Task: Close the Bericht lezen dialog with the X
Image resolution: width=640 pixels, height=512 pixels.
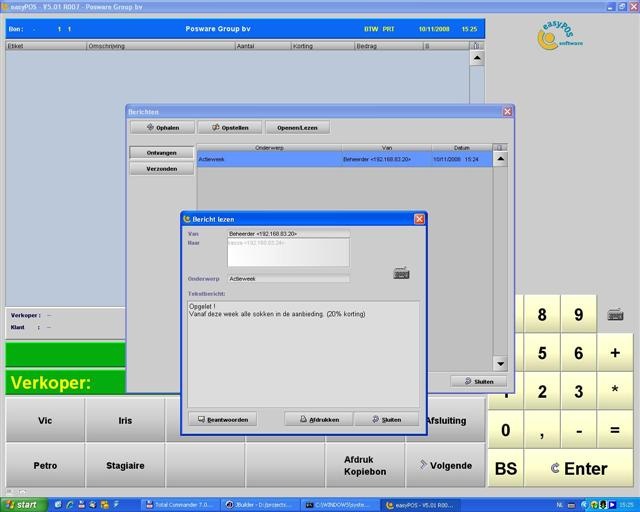Action: 419,219
